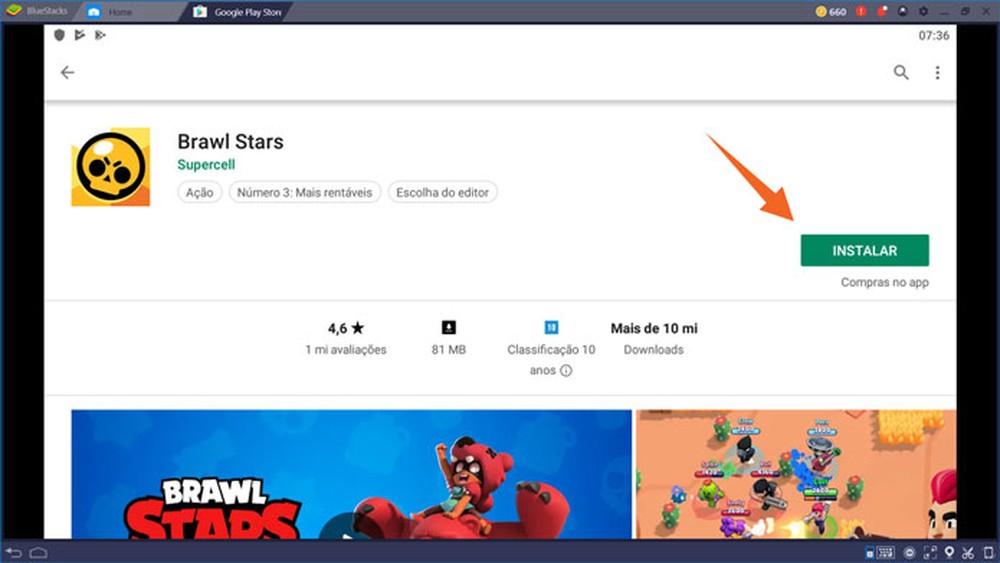Click the rotate device phone icon
This screenshot has height=563, width=1000.
pyautogui.click(x=989, y=552)
